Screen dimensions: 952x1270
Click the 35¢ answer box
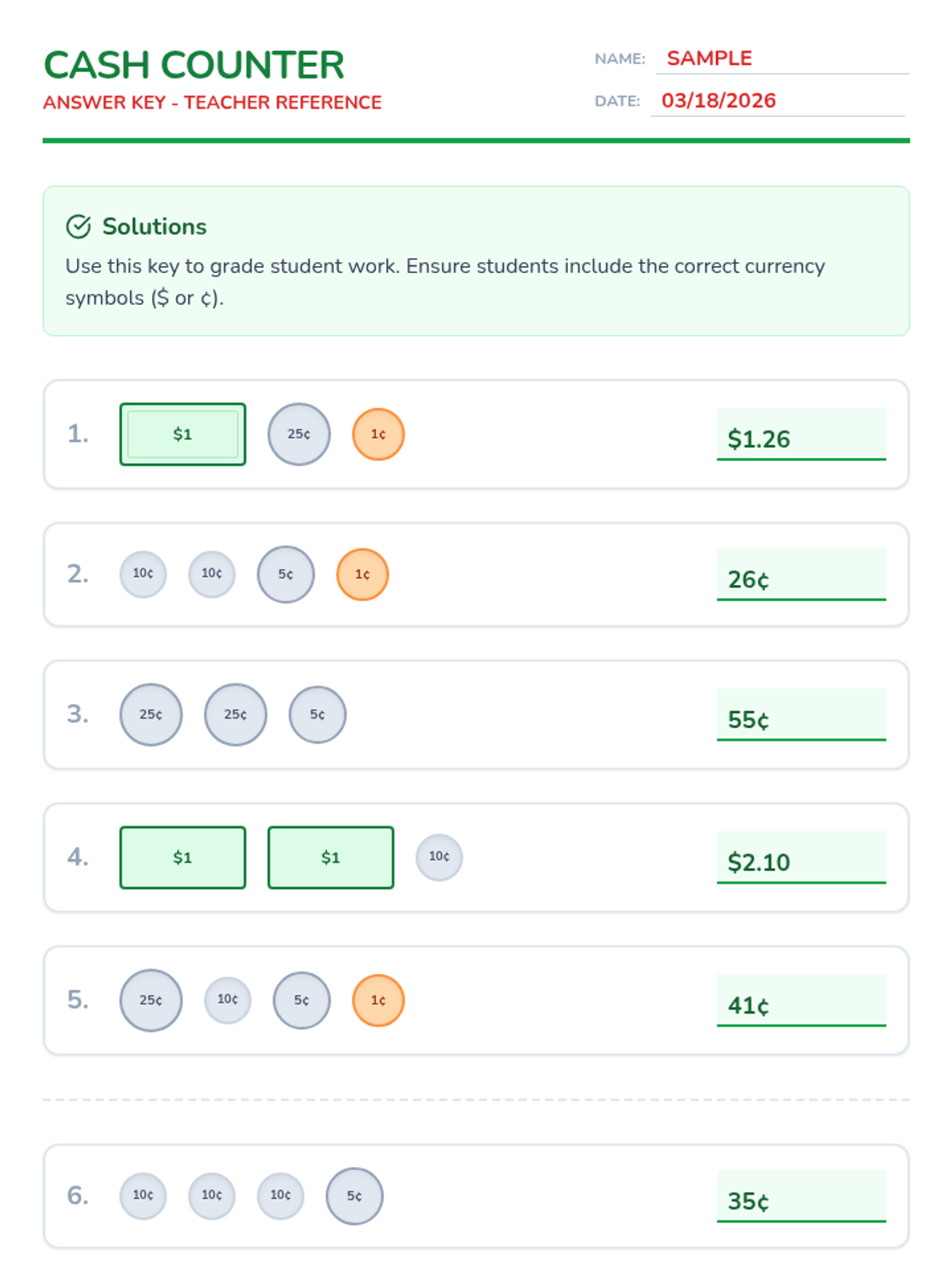point(801,1196)
